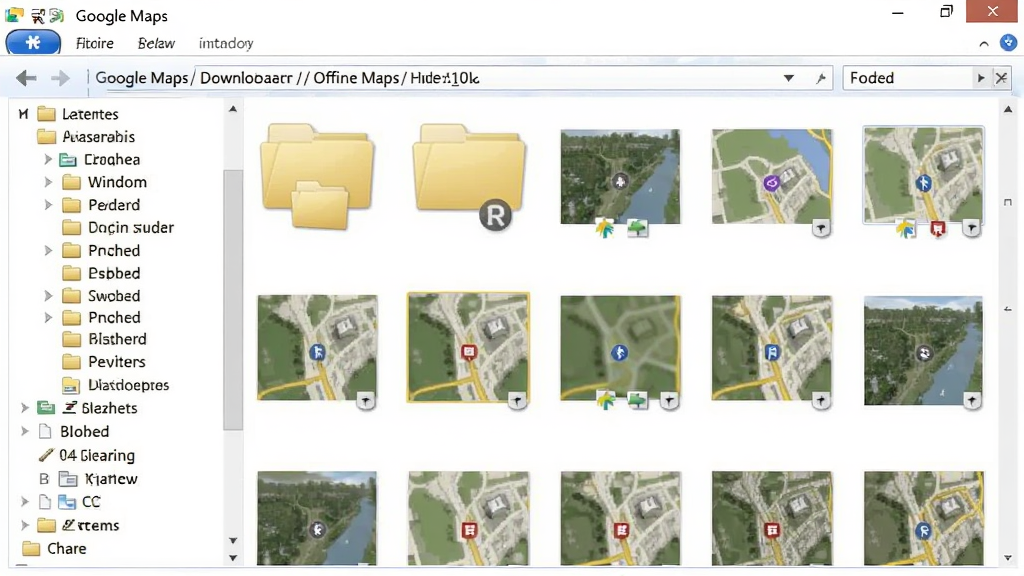The width and height of the screenshot is (1024, 576).
Task: Open the folder marked with R badge
Action: click(x=469, y=176)
